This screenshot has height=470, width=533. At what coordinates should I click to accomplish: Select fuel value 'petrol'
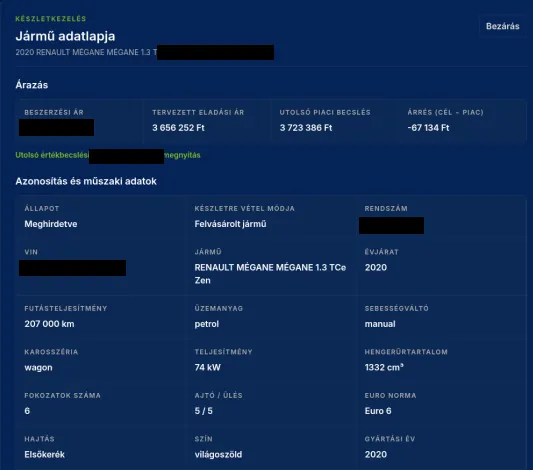pyautogui.click(x=207, y=324)
